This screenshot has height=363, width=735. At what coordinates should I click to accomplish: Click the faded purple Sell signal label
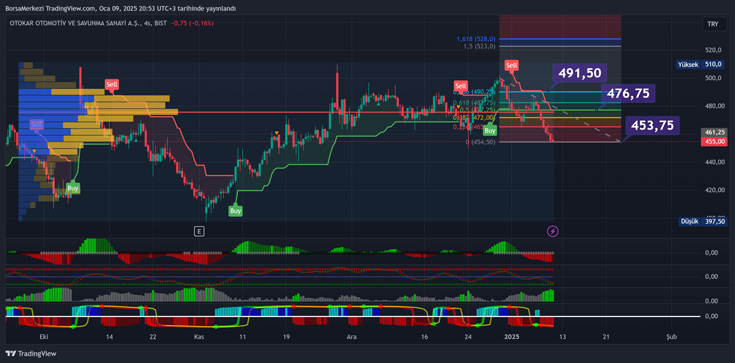coord(37,124)
